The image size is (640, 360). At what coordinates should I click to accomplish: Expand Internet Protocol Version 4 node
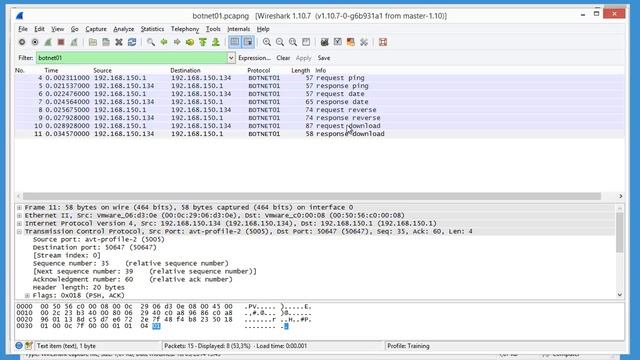19,224
